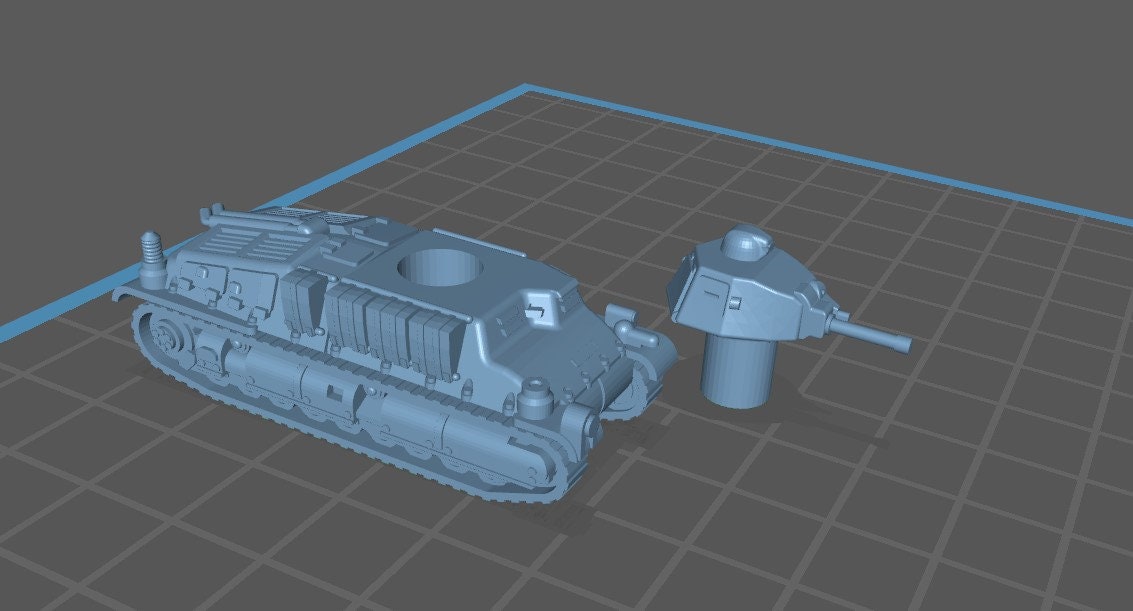Click the coiled spring part at tank rear

pos(152,254)
